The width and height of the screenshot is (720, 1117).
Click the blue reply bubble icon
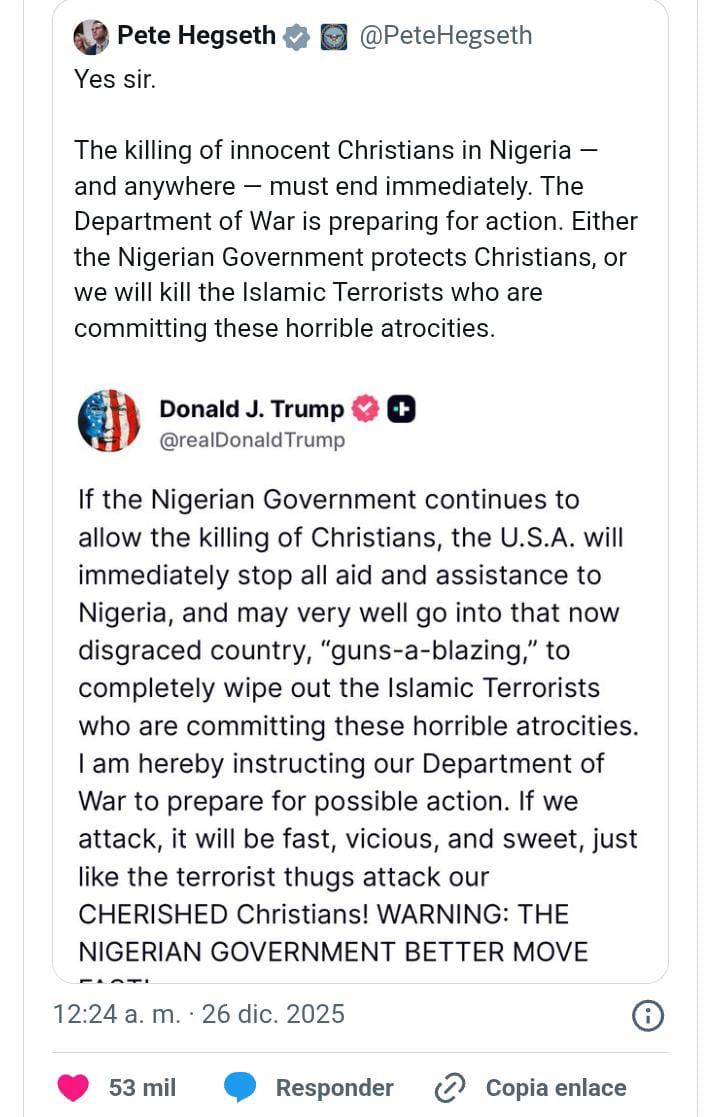tap(240, 1088)
